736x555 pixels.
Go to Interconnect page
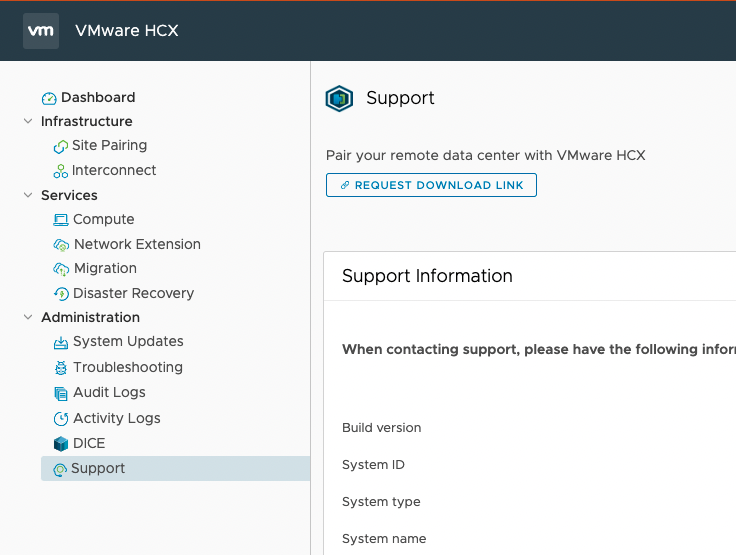pos(114,170)
